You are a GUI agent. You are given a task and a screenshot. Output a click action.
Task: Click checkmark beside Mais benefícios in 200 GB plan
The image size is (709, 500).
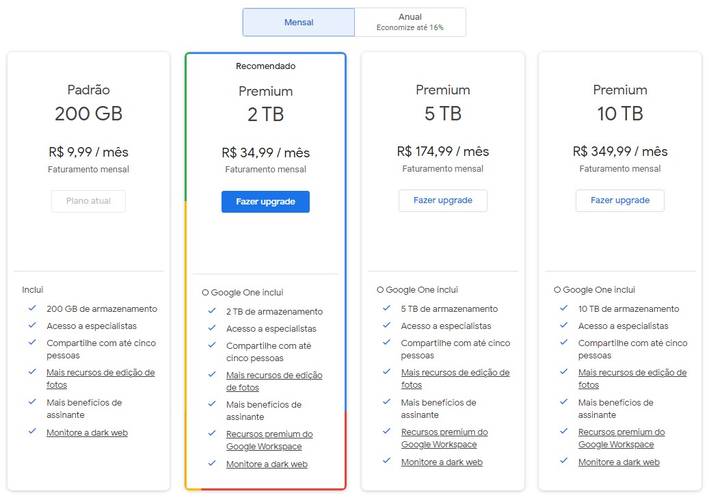click(32, 401)
